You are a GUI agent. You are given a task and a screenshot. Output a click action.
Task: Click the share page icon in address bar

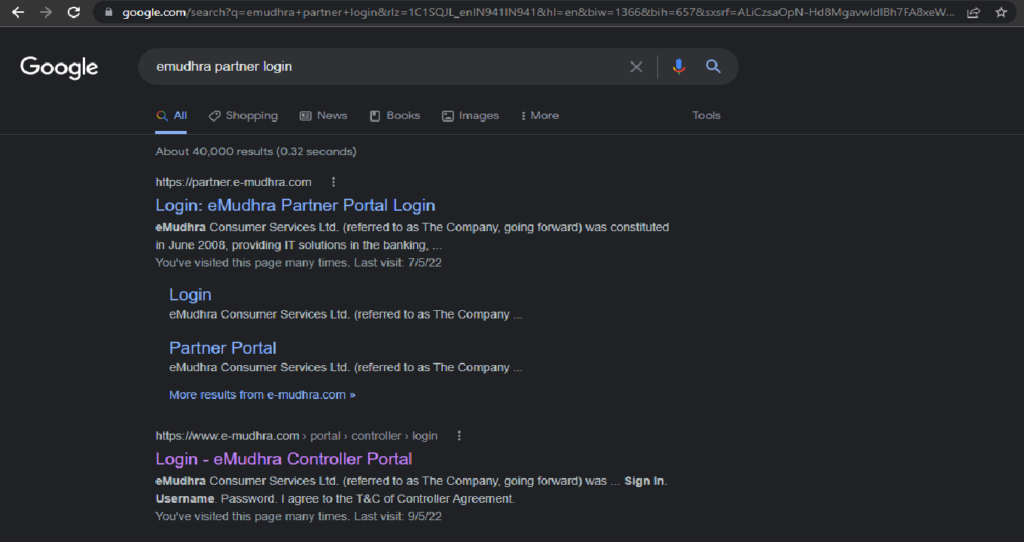(973, 12)
